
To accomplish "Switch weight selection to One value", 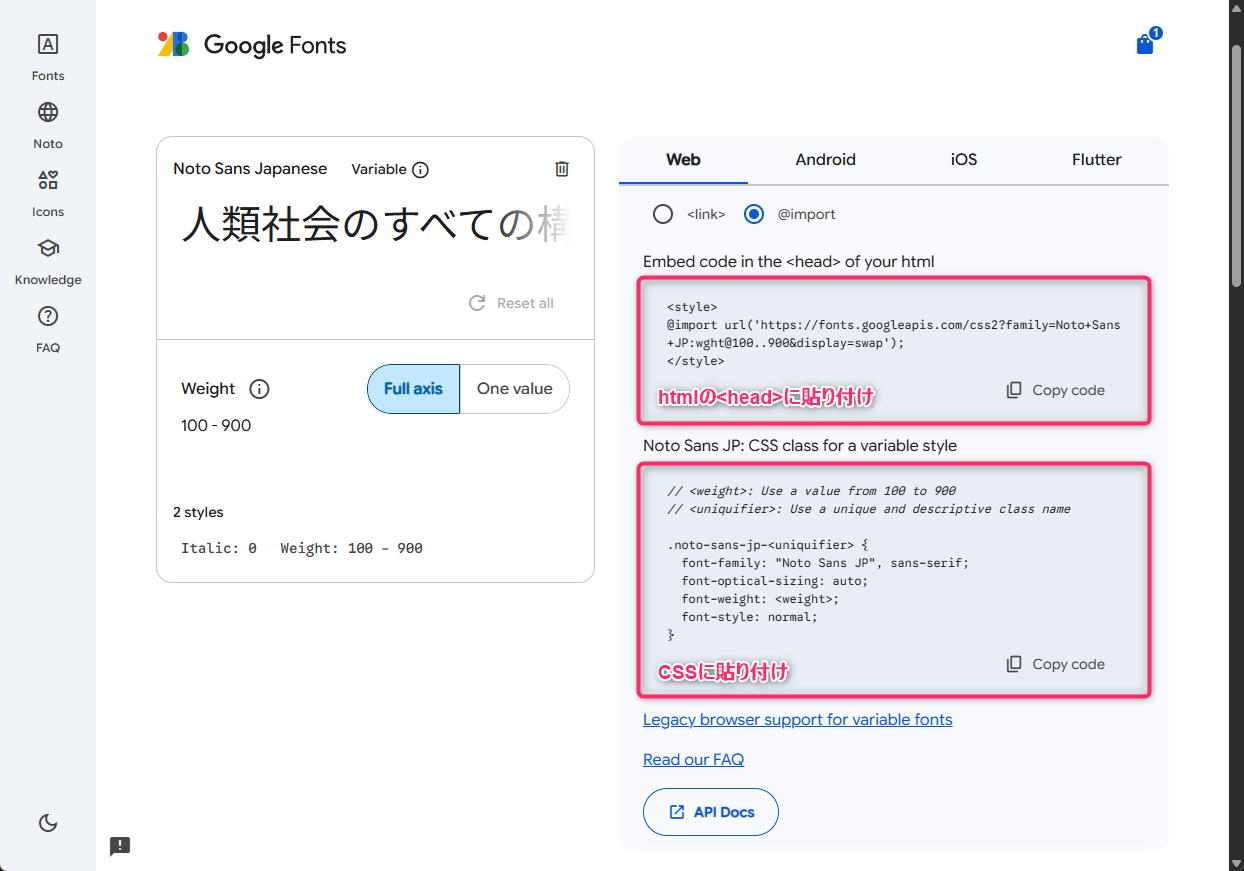I will 515,389.
